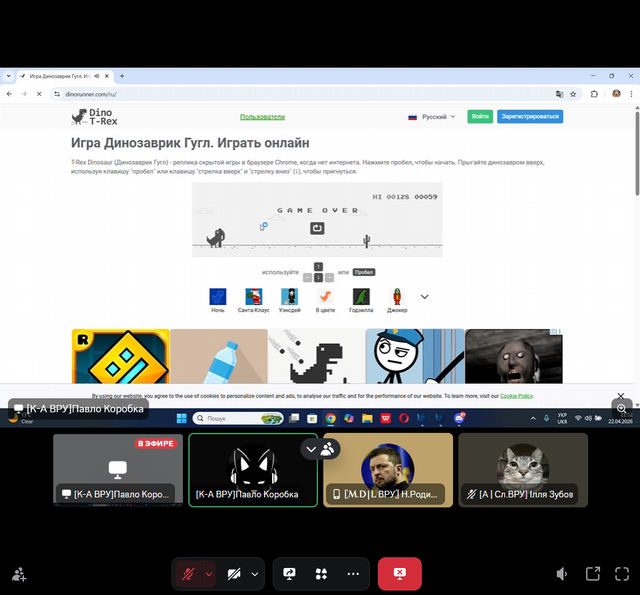Adjust stream volume speaker icon

562,574
